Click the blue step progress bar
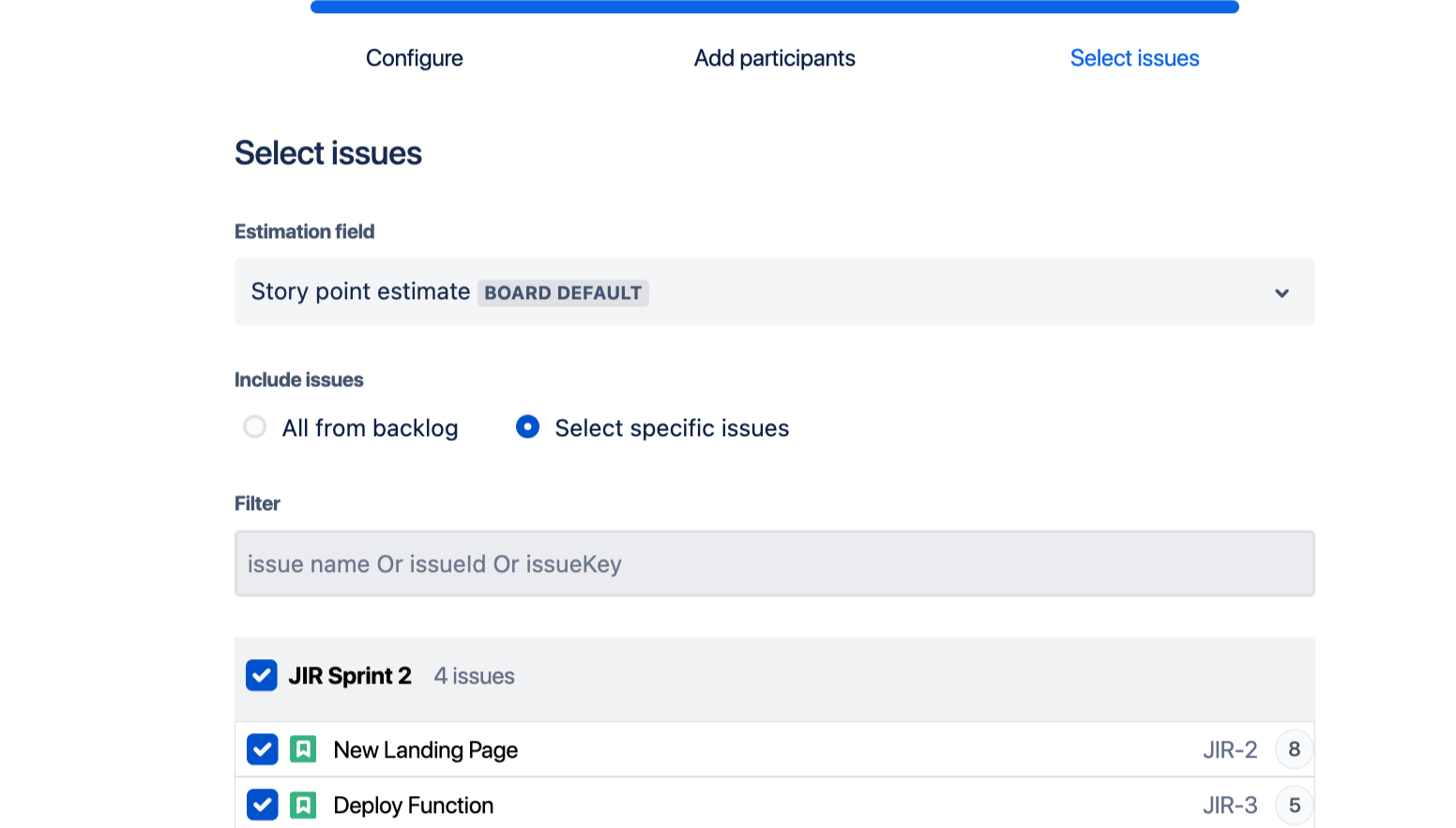 [x=774, y=7]
